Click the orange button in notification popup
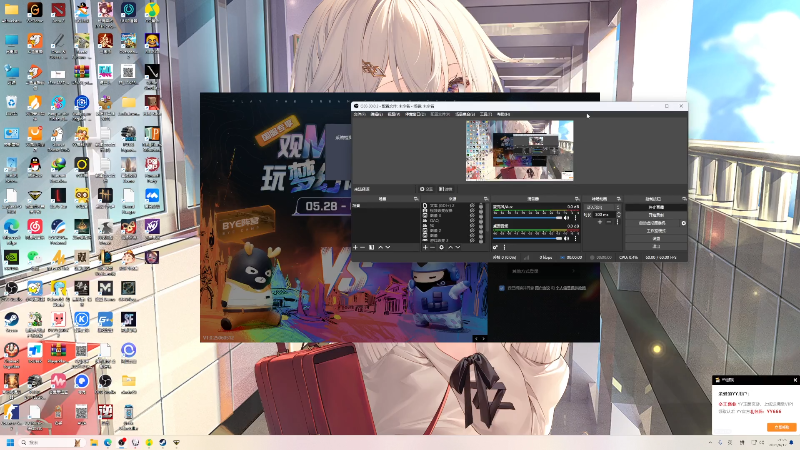This screenshot has height=450, width=800. point(781,427)
